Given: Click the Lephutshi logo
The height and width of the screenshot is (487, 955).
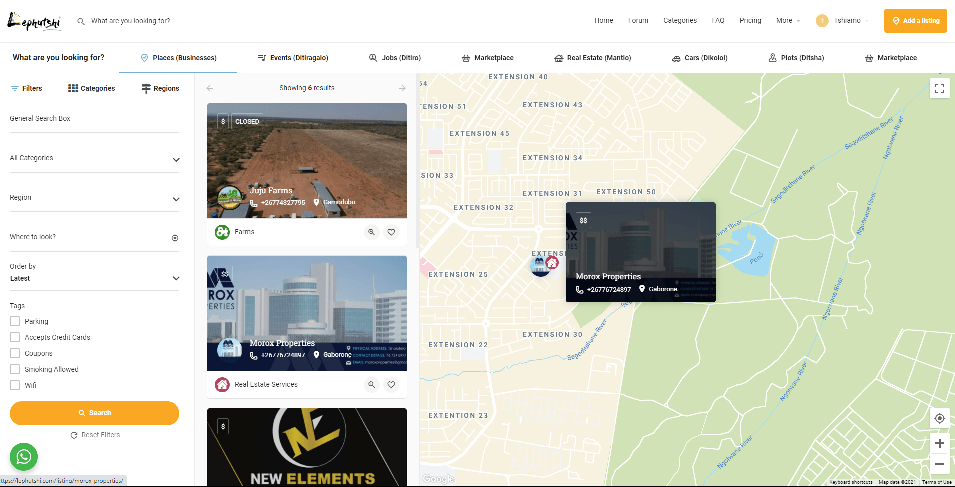Looking at the screenshot, I should [33, 21].
